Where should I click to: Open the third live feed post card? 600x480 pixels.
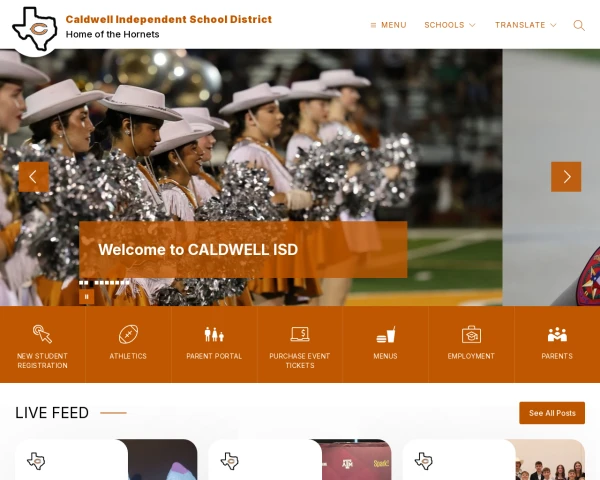coord(493,460)
